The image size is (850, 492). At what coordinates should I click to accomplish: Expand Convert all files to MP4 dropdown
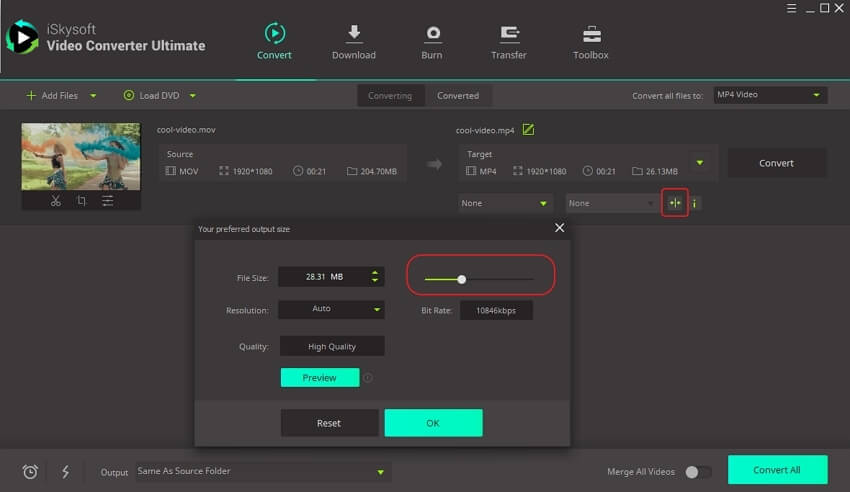pos(770,95)
